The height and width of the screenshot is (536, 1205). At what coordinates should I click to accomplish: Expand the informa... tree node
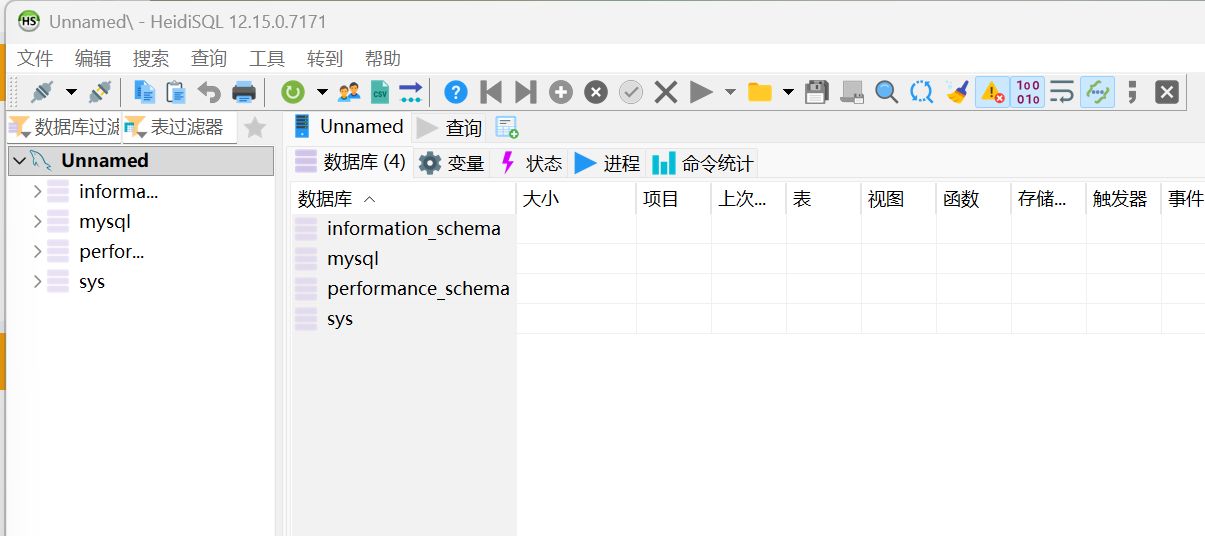point(37,191)
